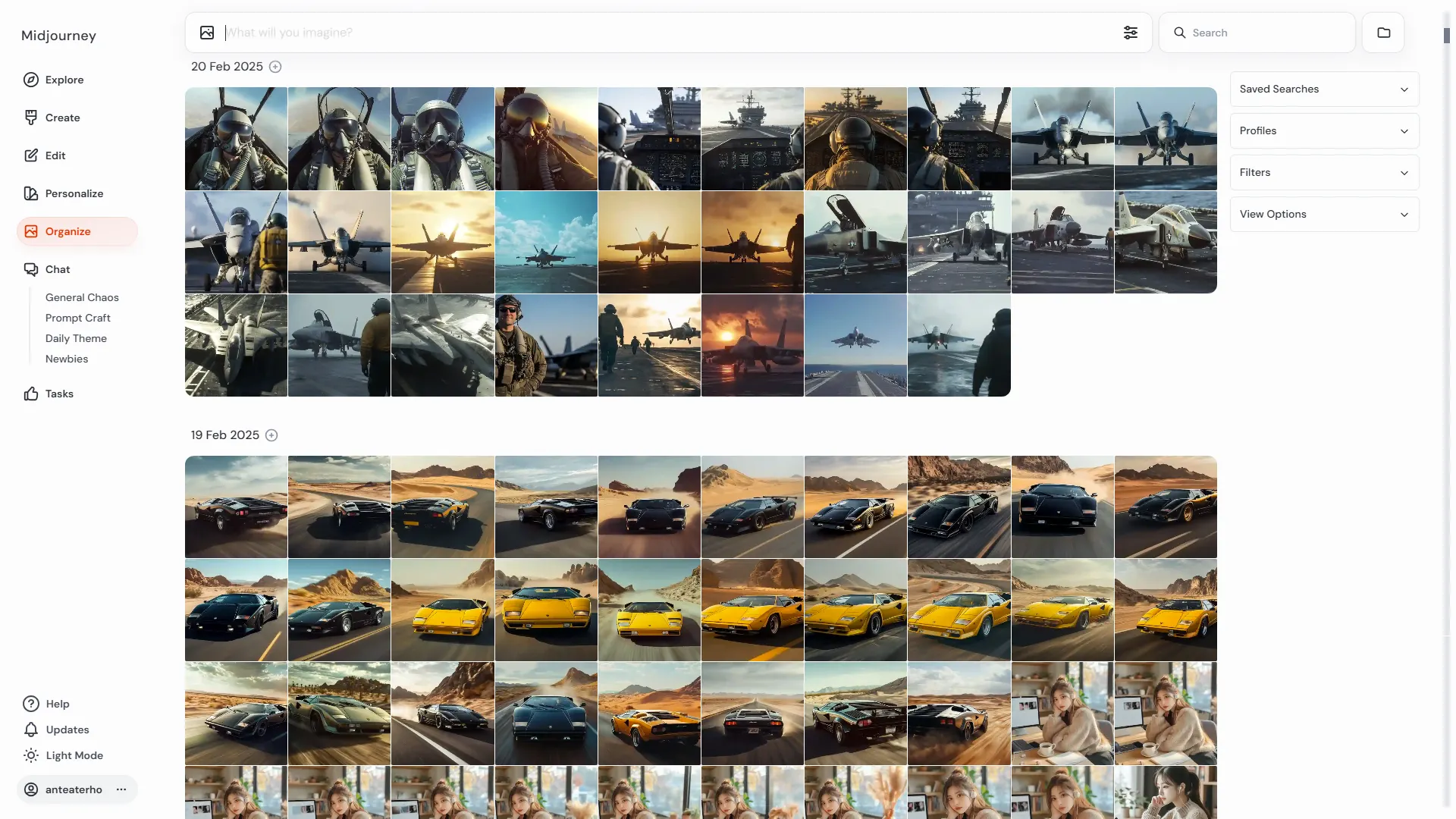Click the folder icon next to Search

point(1383,33)
